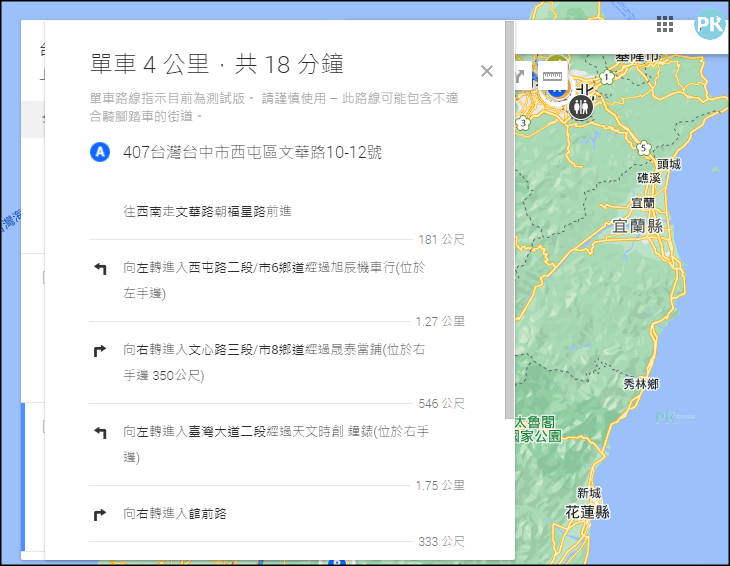Select the measure distance ruler tool
Viewport: 730px width, 566px height.
click(x=552, y=76)
